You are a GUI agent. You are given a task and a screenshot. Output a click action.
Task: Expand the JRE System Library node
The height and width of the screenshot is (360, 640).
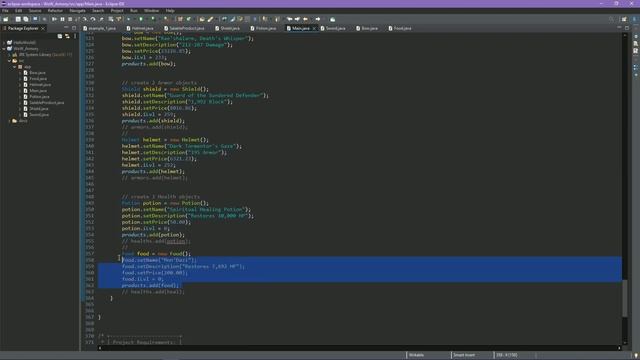[x=9, y=55]
